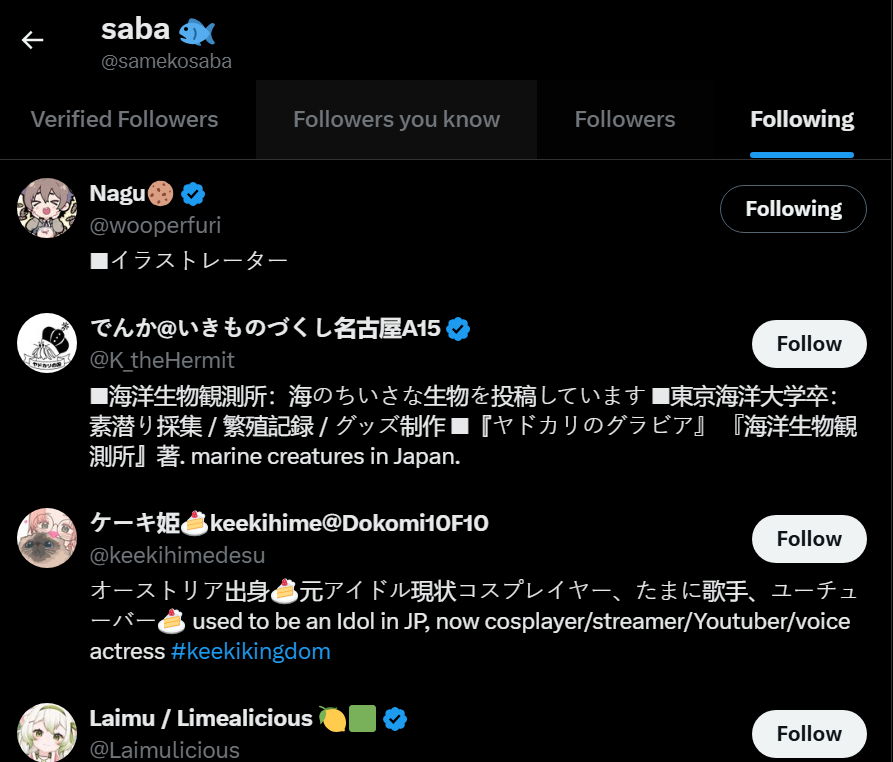This screenshot has width=893, height=762.
Task: Open K_theHermit's hermit crab avatar
Action: tap(47, 343)
